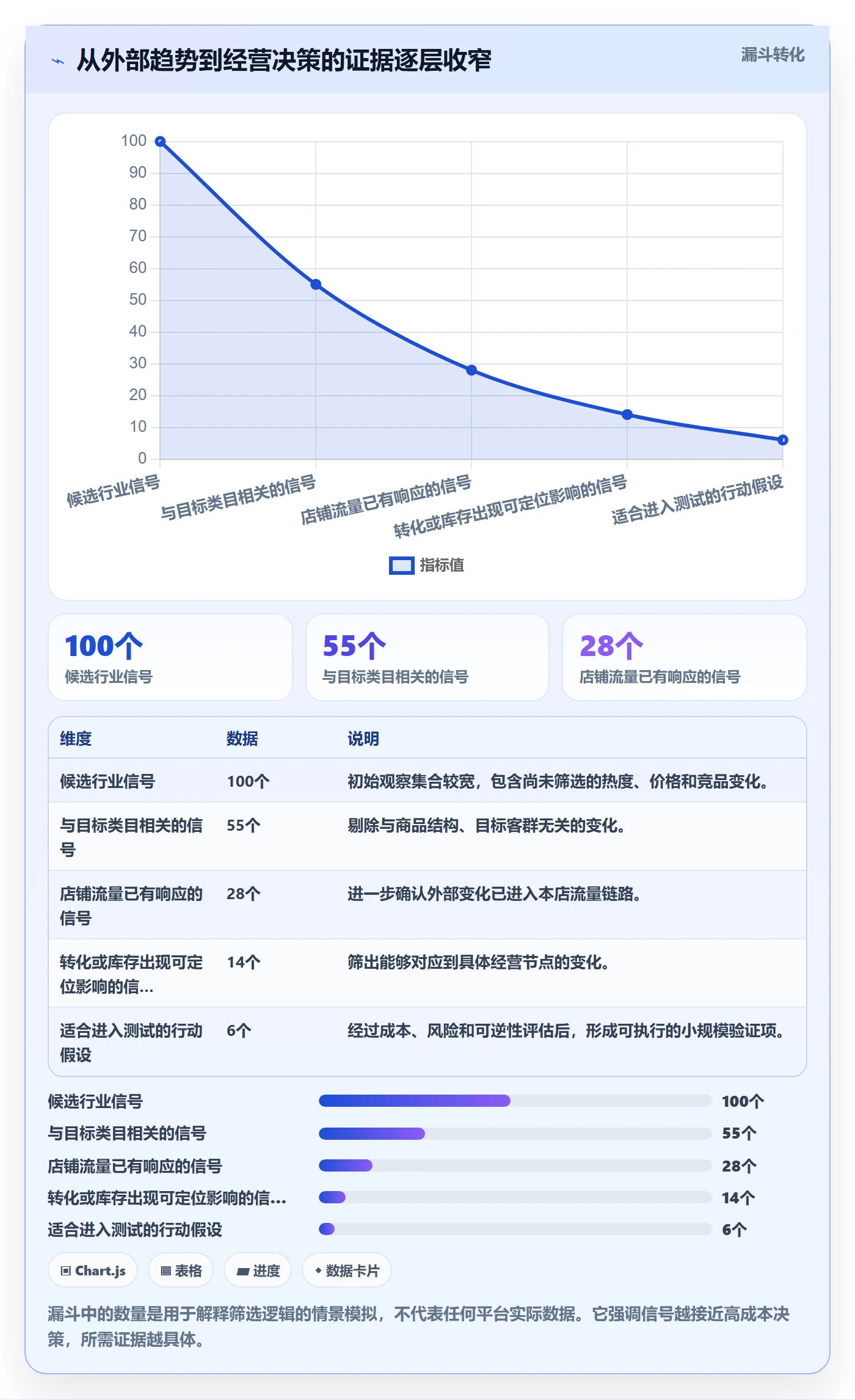The height and width of the screenshot is (1400, 855).
Task: Click the x-axis label 转化或库存出现可定位影响的信号
Action: [x=511, y=506]
